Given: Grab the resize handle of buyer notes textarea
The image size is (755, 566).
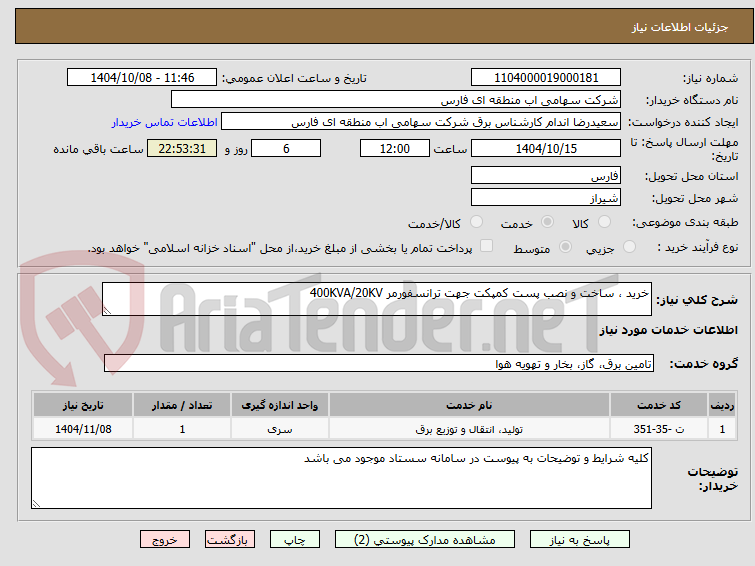Looking at the screenshot, I should 36,503.
